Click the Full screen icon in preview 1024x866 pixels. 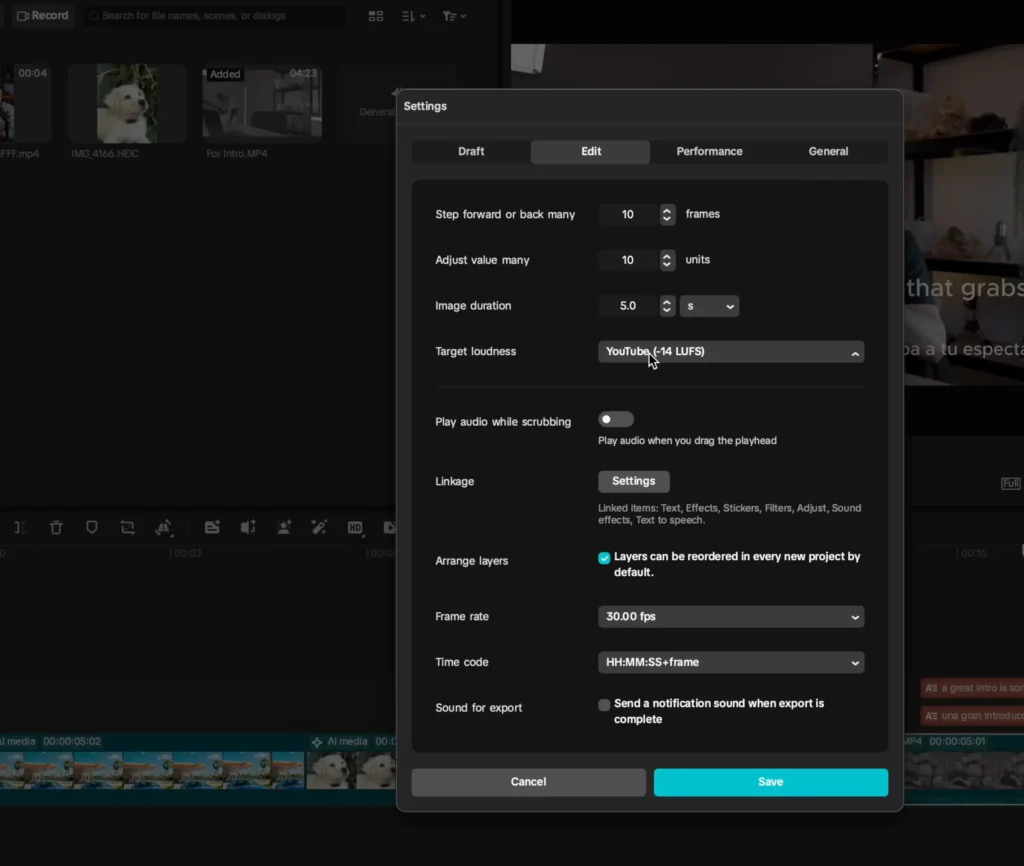tap(1010, 483)
